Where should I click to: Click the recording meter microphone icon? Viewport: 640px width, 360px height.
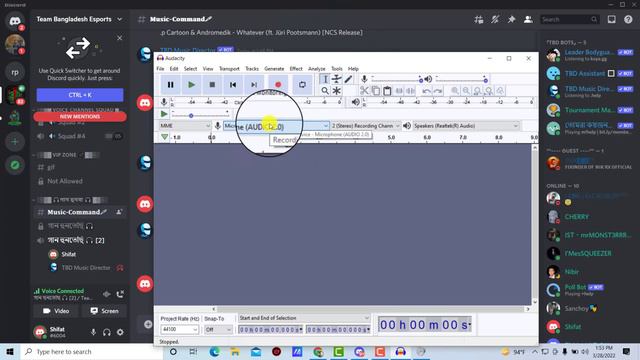click(x=164, y=102)
